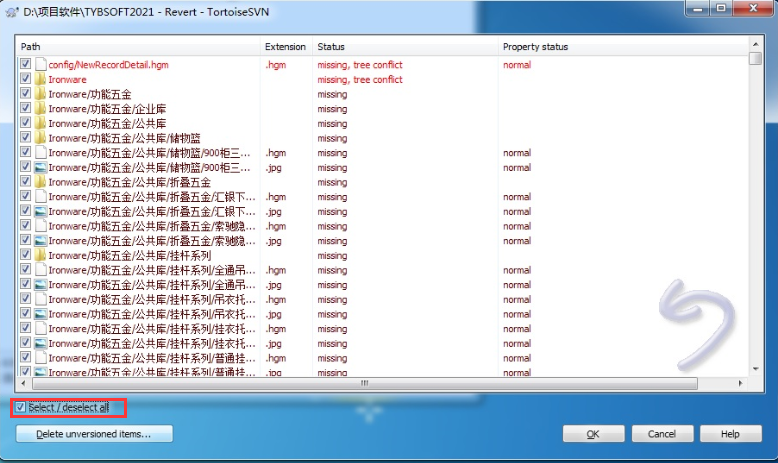The height and width of the screenshot is (463, 778).
Task: Click 'normal' property status of 全通吊 .hgm row
Action: click(517, 270)
